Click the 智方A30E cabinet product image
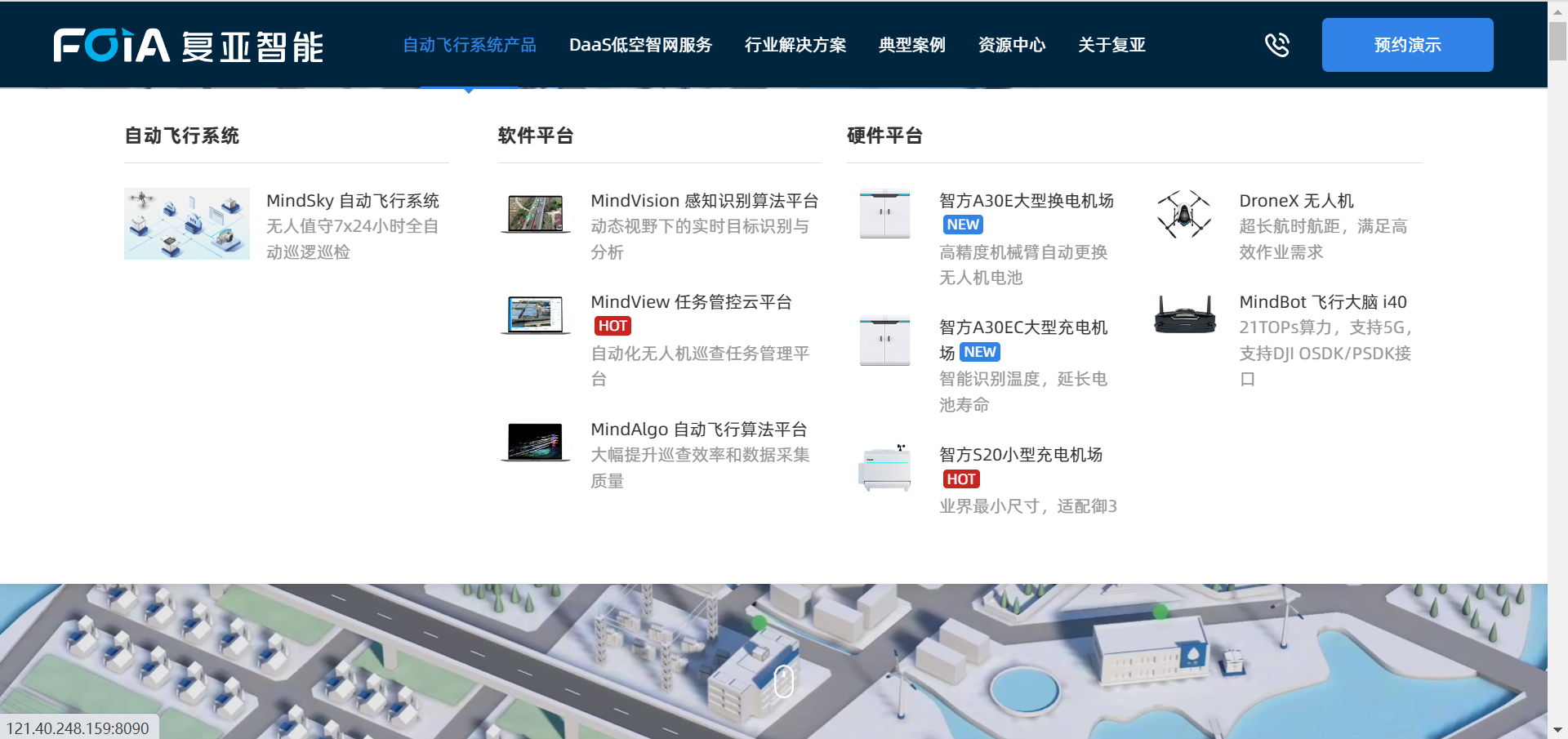The height and width of the screenshot is (739, 1568). pyautogui.click(x=884, y=214)
